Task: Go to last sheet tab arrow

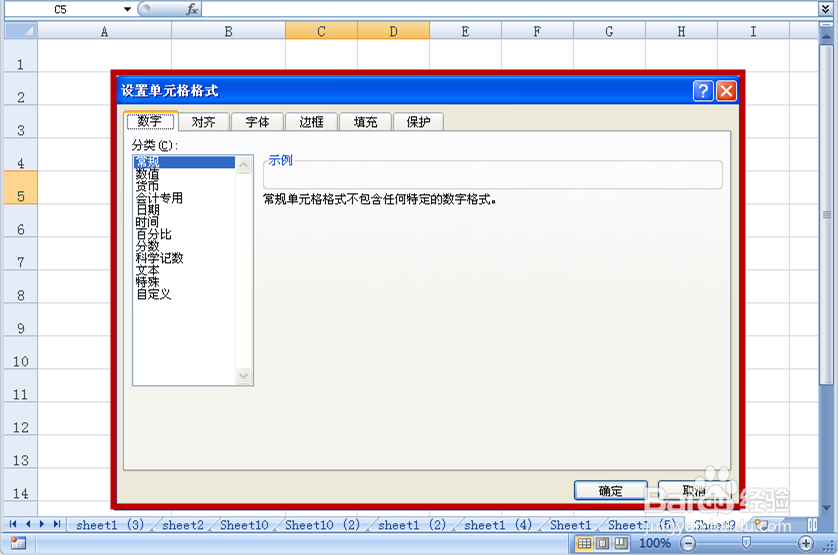Action: pos(56,524)
